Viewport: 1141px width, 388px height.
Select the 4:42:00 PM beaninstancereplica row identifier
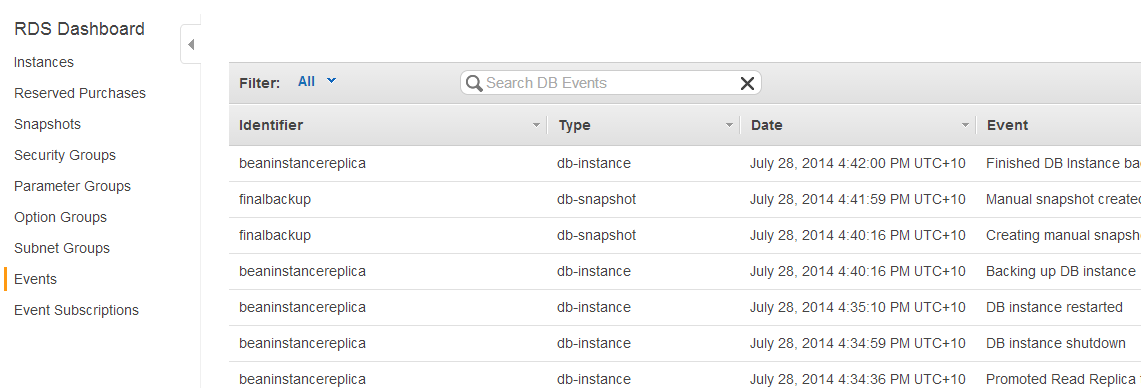[302, 164]
